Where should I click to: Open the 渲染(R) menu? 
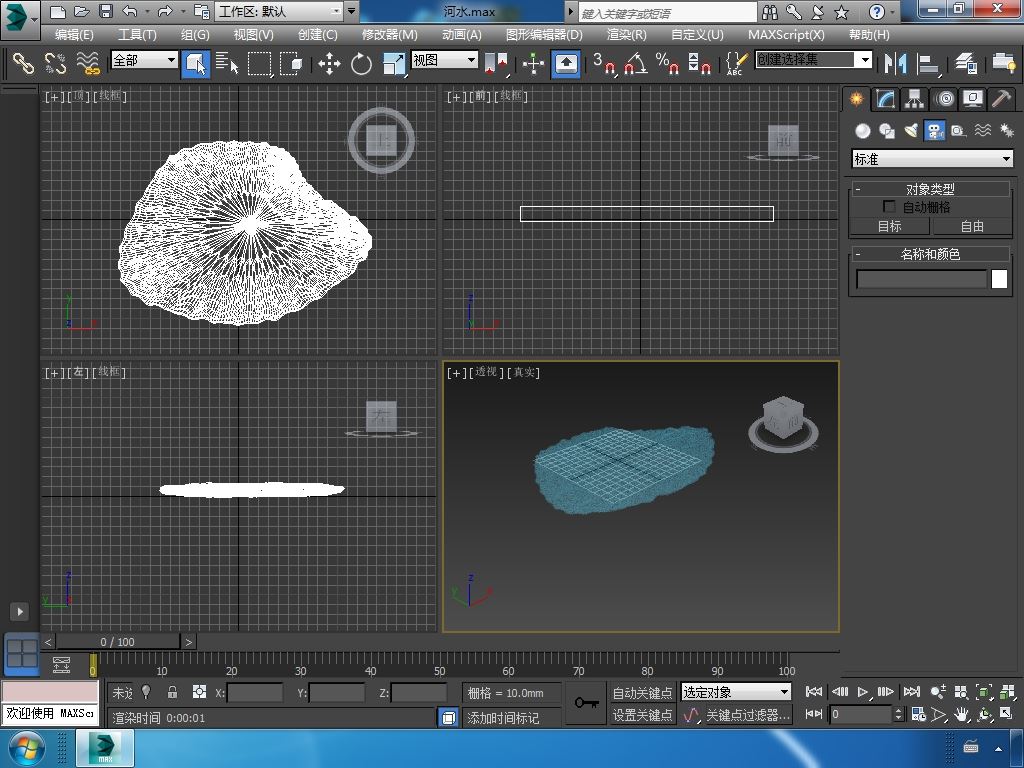626,34
